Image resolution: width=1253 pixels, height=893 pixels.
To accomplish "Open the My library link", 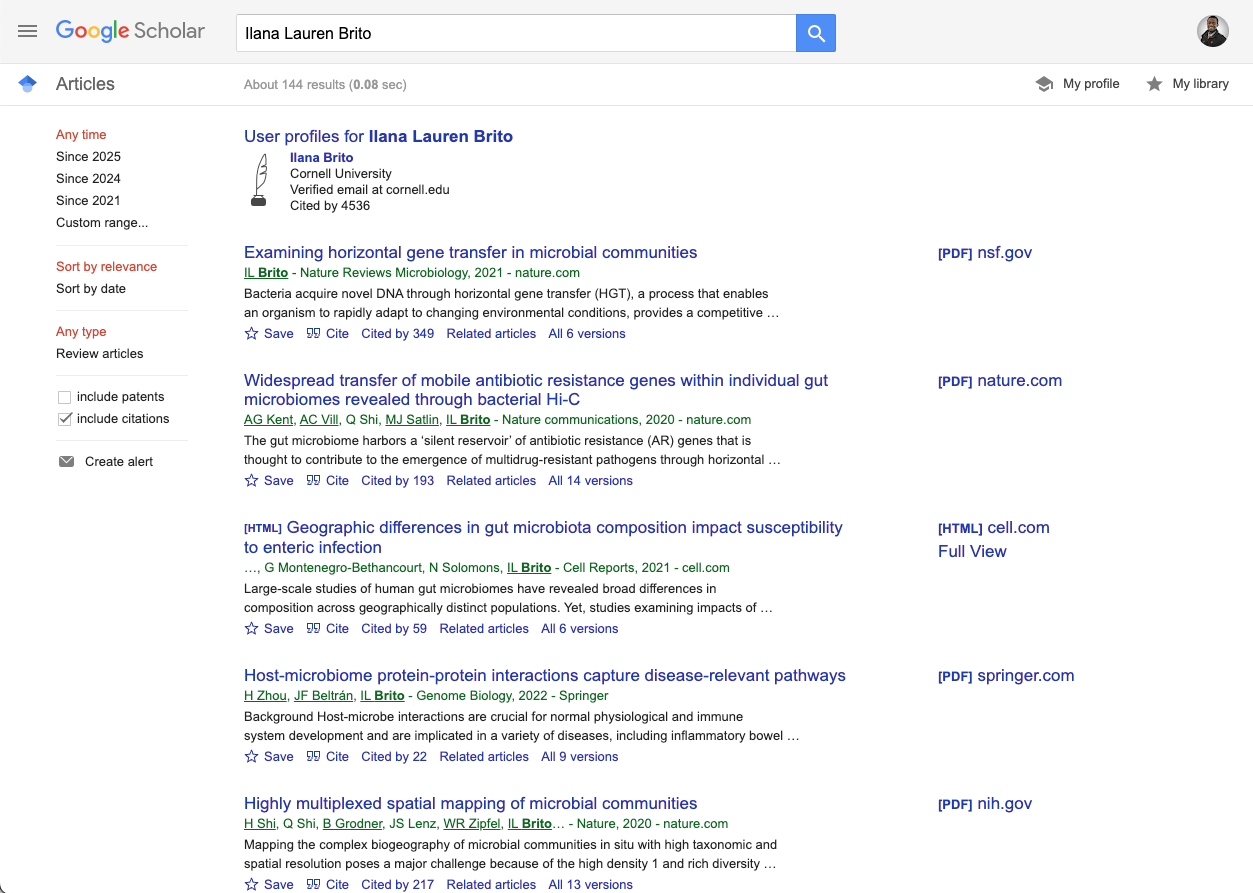I will [1200, 84].
